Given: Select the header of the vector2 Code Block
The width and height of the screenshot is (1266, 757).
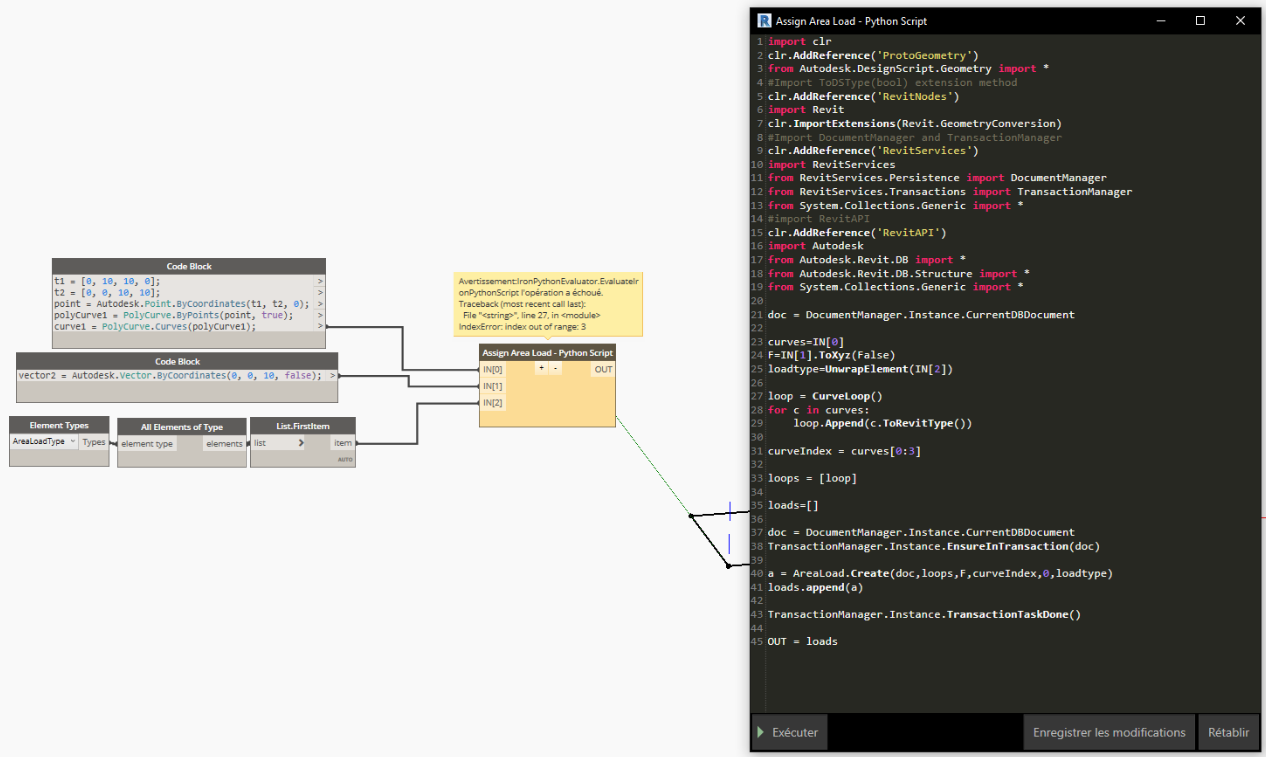Looking at the screenshot, I should pos(177,361).
